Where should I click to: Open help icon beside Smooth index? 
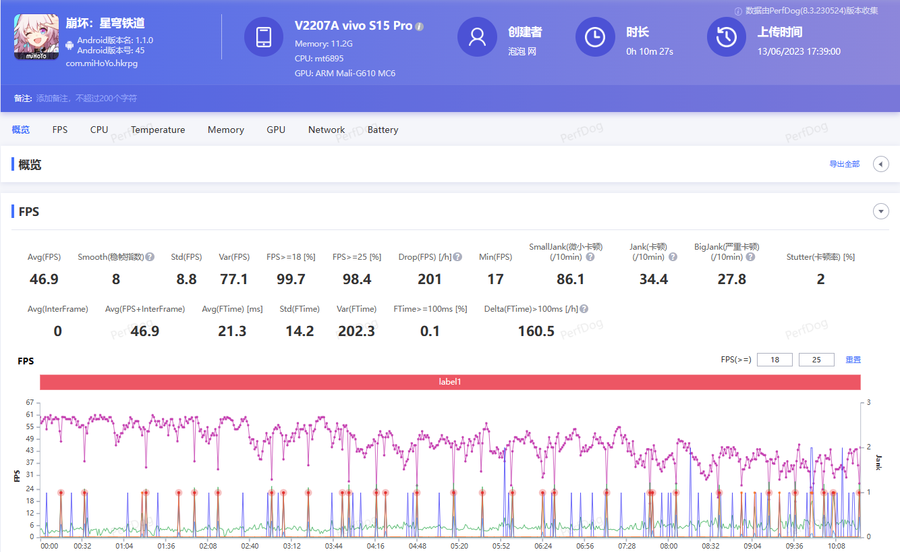[150, 257]
